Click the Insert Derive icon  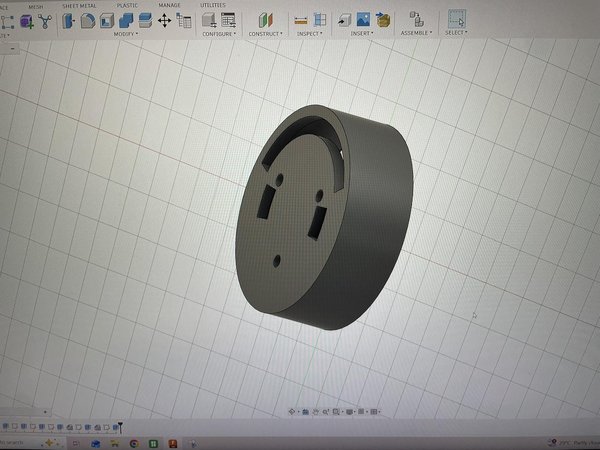pos(344,20)
